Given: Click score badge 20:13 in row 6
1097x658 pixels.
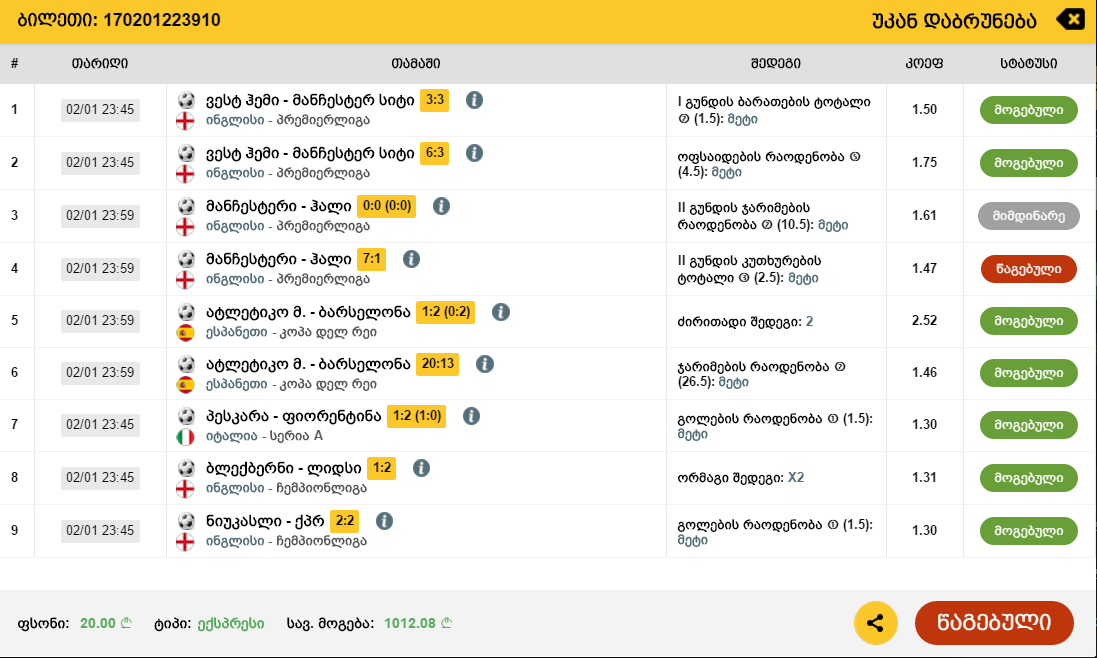Looking at the screenshot, I should pos(438,364).
